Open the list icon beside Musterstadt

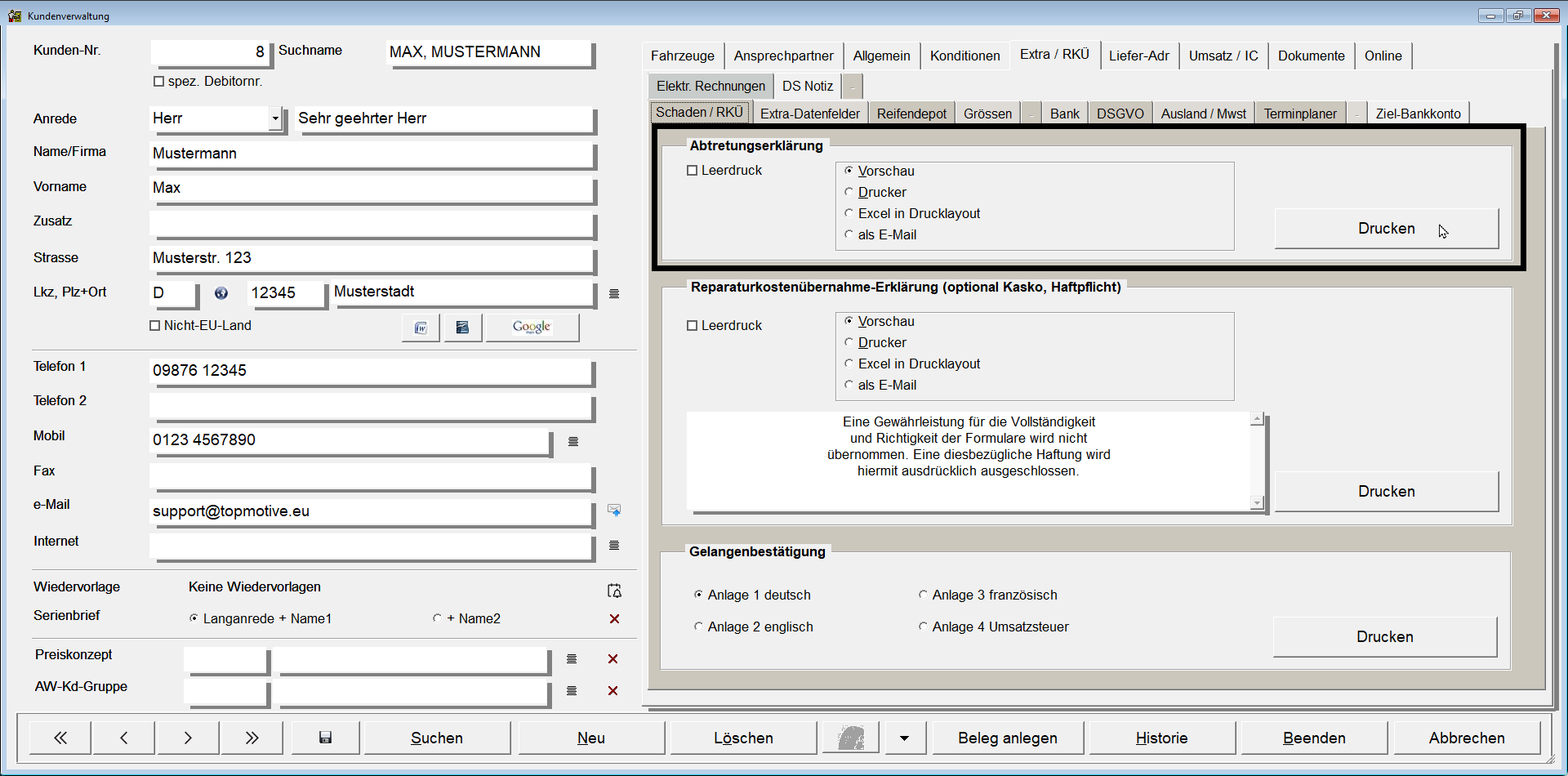pos(614,293)
